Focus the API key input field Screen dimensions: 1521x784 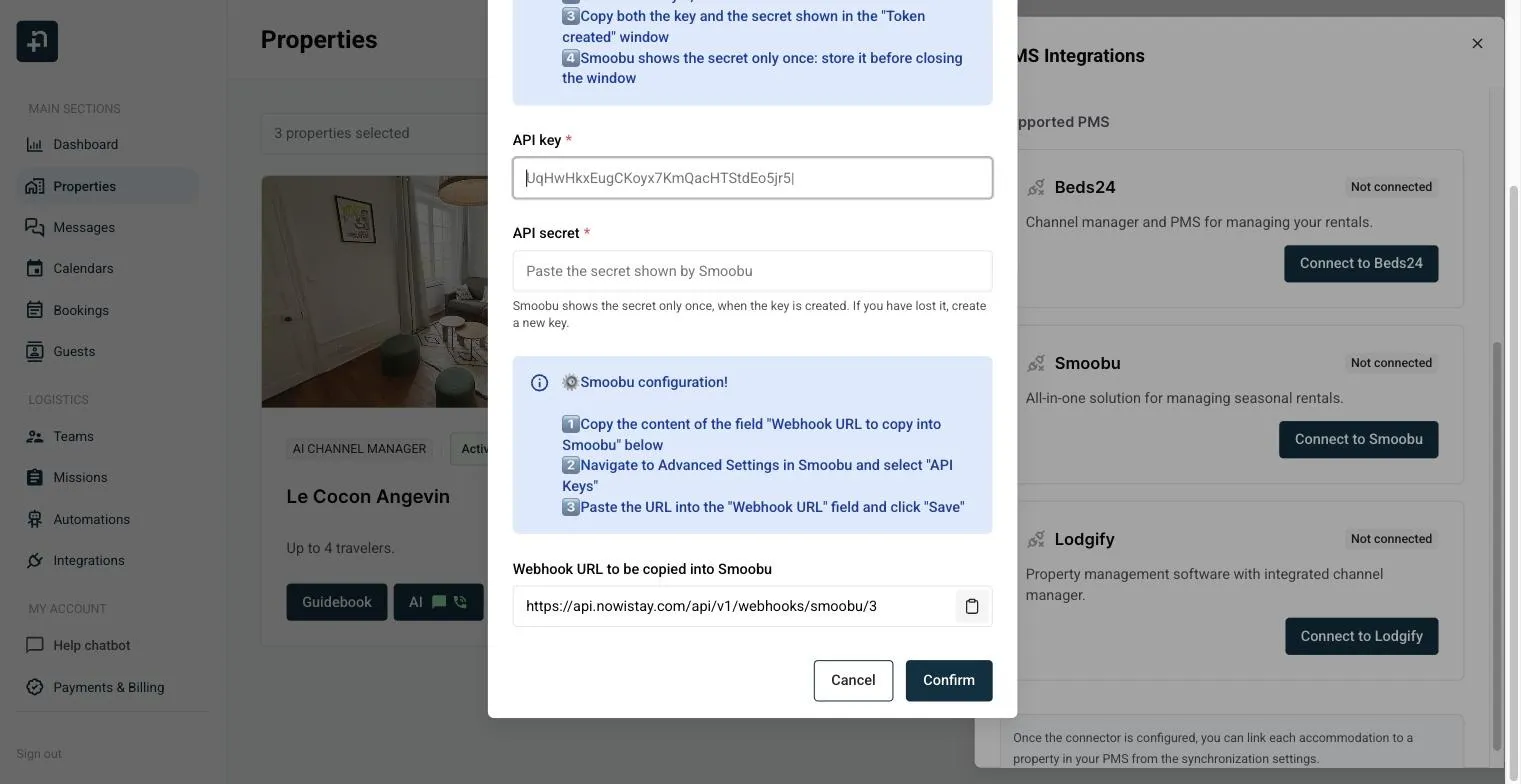pos(752,178)
